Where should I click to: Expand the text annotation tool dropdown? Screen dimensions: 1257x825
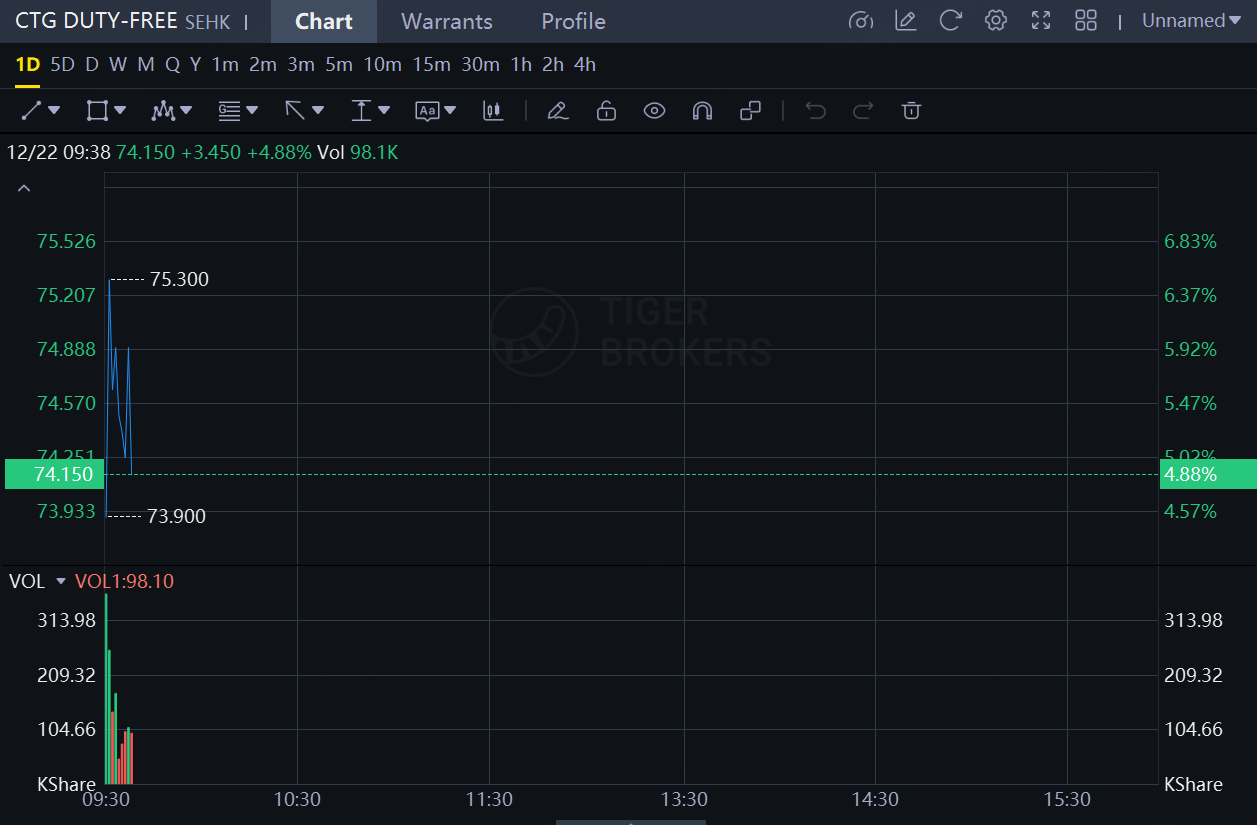[450, 111]
